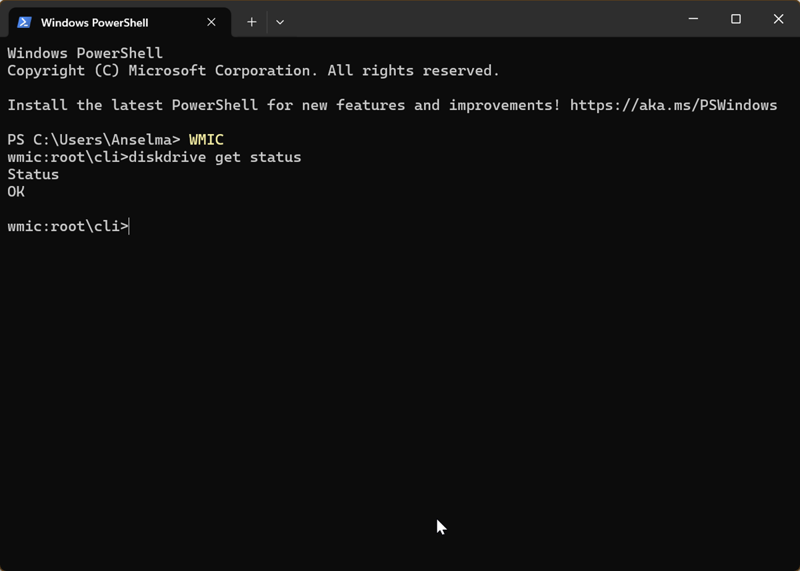The image size is (800, 571).
Task: Select the Windows PowerShell tab
Action: click(100, 21)
